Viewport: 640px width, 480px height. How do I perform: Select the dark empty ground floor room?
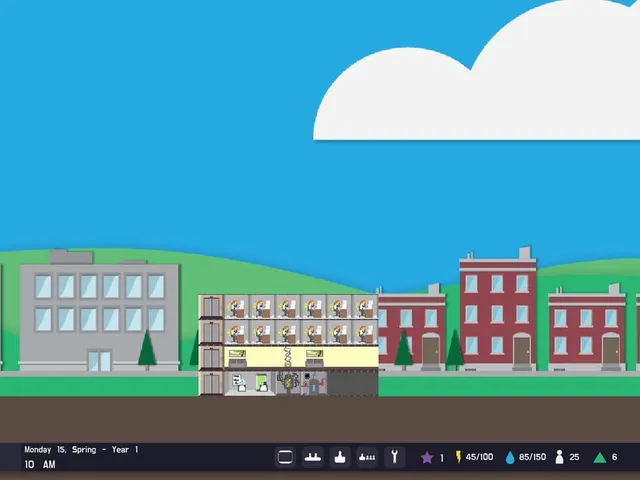(x=352, y=383)
